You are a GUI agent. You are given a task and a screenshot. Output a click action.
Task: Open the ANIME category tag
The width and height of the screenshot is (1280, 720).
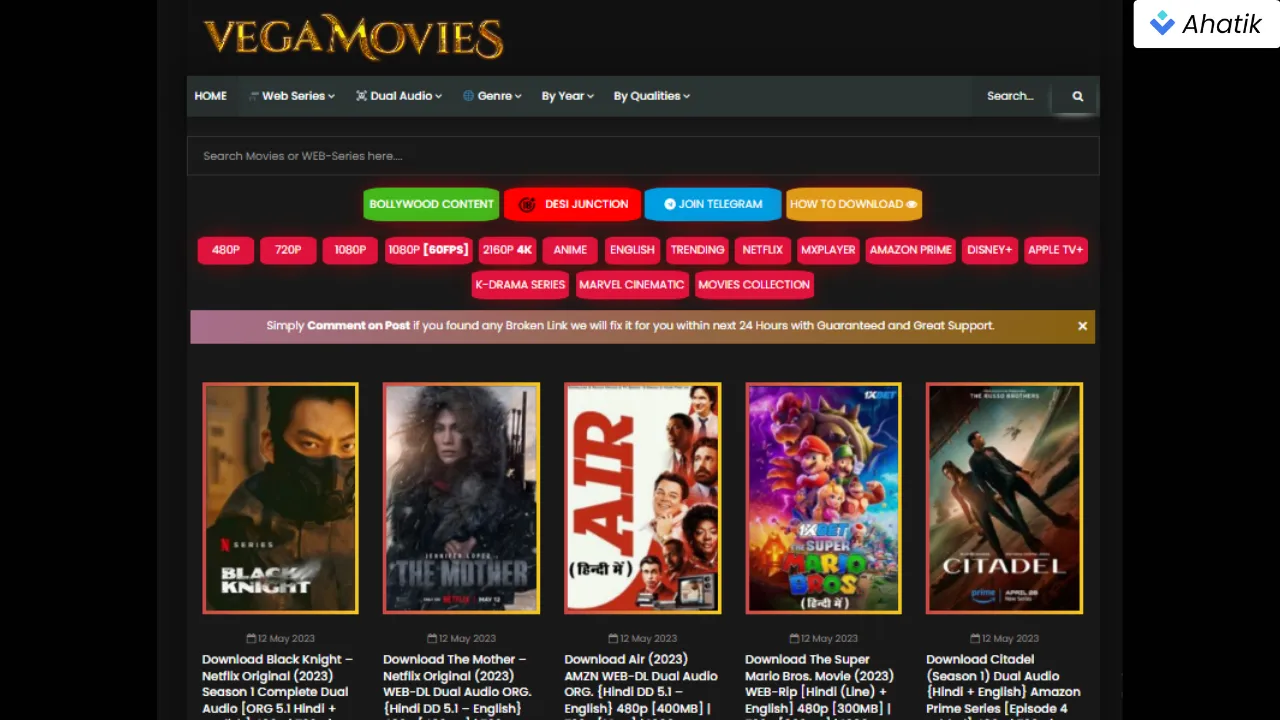(x=570, y=250)
